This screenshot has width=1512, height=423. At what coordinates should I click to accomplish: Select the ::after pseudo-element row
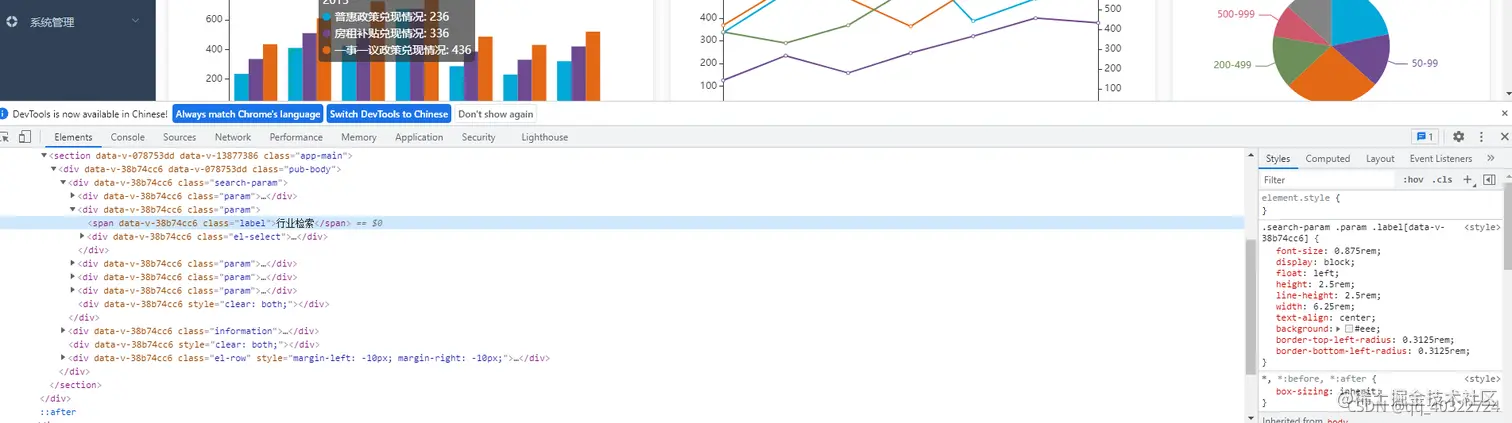click(x=58, y=412)
